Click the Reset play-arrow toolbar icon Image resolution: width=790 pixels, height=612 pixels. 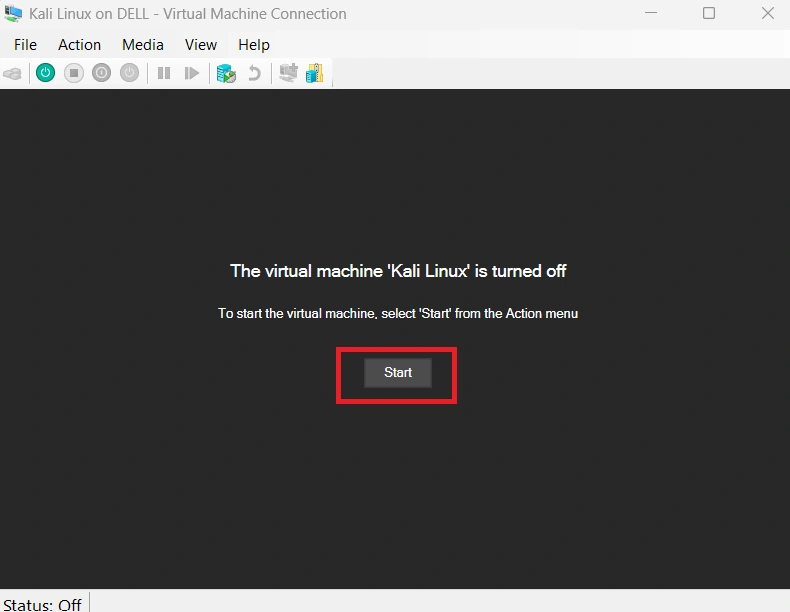point(191,74)
